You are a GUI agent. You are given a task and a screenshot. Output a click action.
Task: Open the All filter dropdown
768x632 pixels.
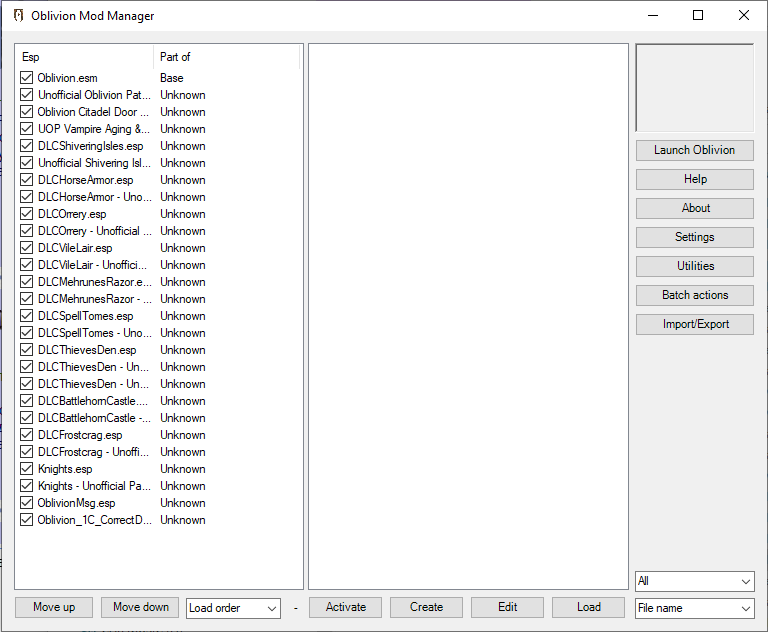tap(695, 581)
